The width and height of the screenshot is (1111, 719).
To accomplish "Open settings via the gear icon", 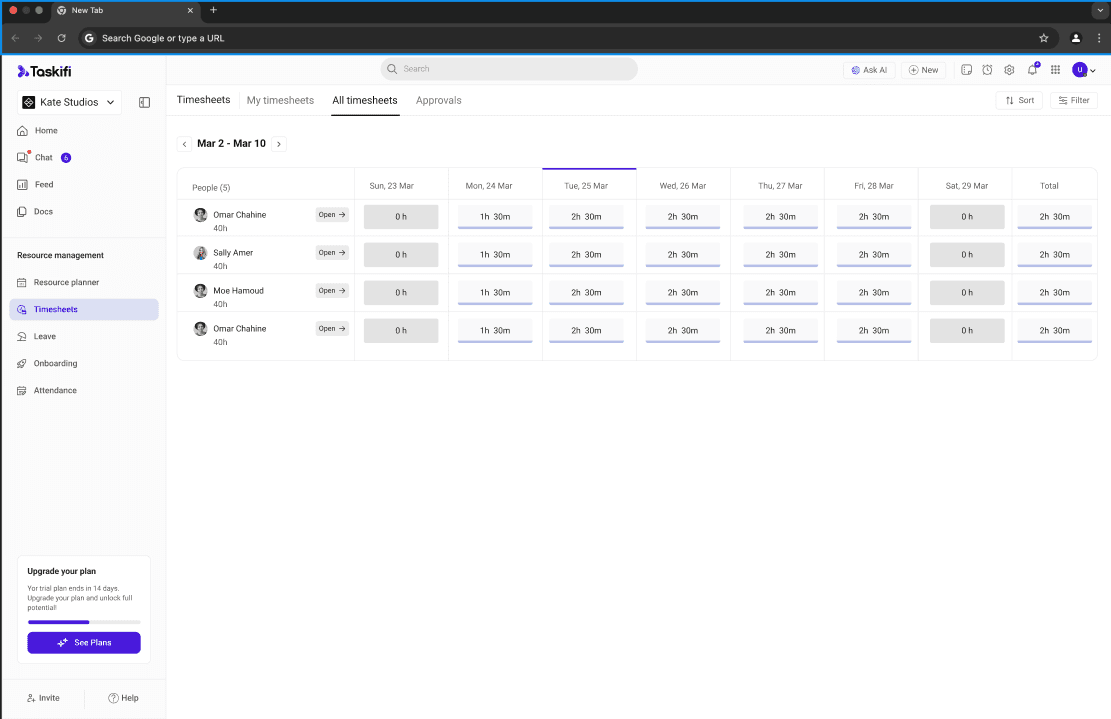I will click(x=1009, y=70).
